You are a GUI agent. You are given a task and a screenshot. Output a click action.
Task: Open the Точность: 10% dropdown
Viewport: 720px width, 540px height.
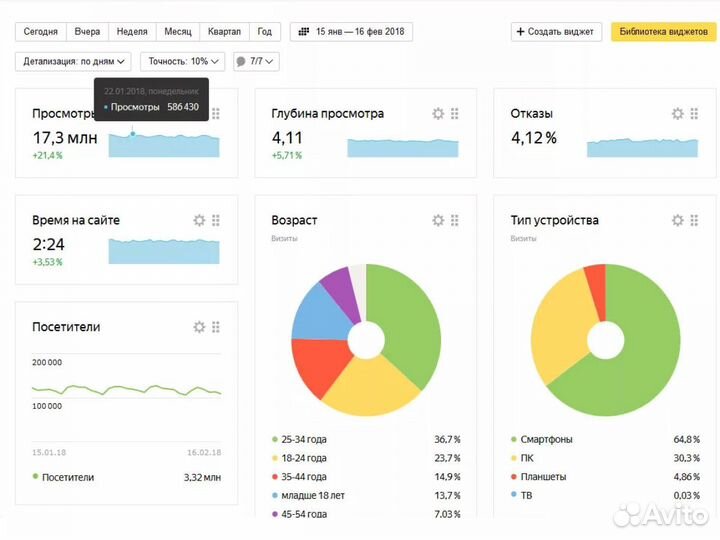point(183,62)
